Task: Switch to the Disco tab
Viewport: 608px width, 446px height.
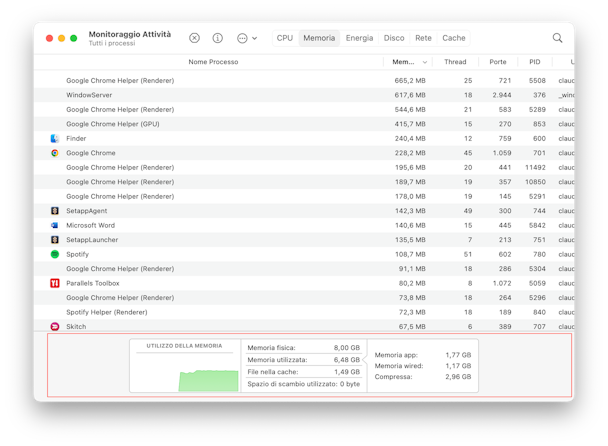Action: coord(394,38)
